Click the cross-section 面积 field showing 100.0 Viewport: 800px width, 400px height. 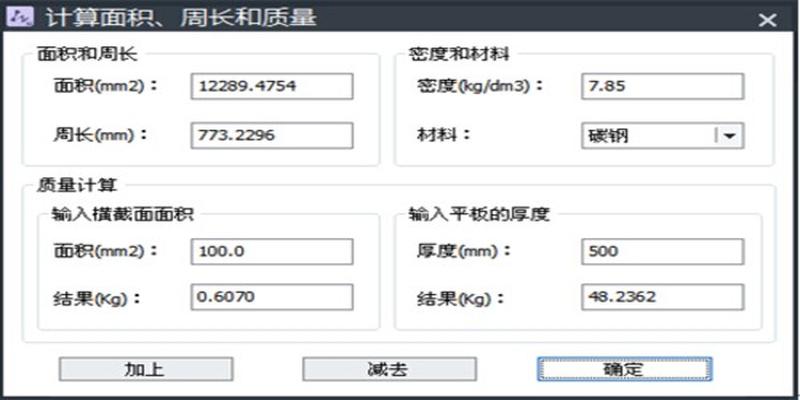pos(272,252)
